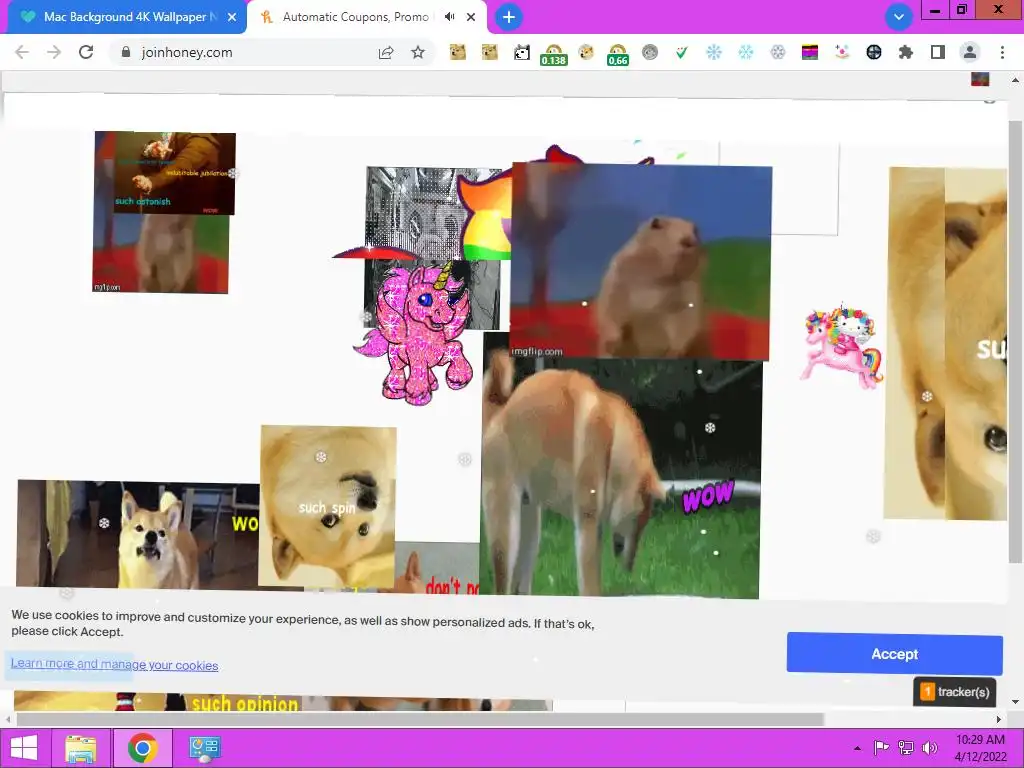Go back to the previous page
Screen dimensions: 1024x768
[22, 52]
